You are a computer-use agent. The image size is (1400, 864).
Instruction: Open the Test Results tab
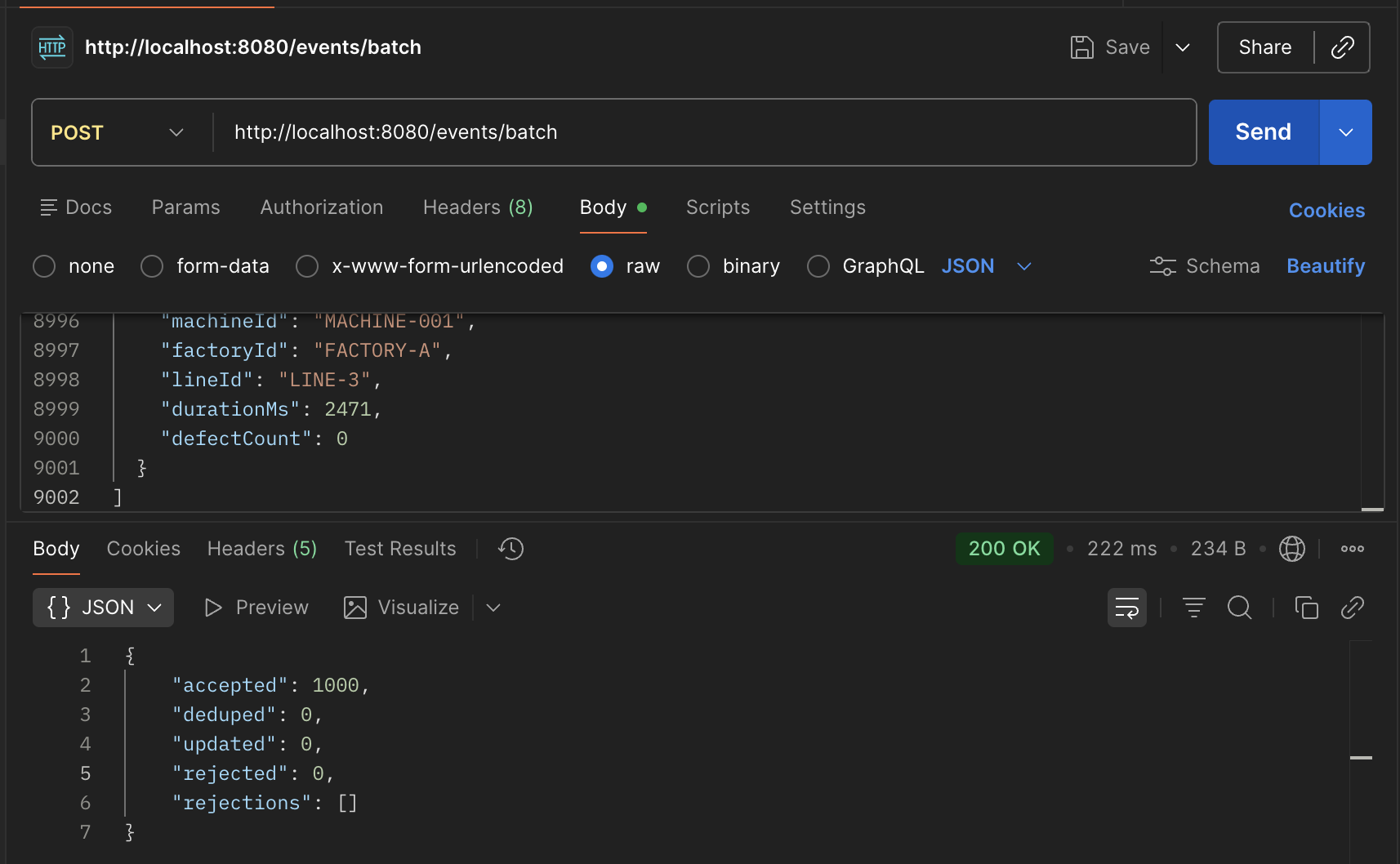[x=399, y=548]
